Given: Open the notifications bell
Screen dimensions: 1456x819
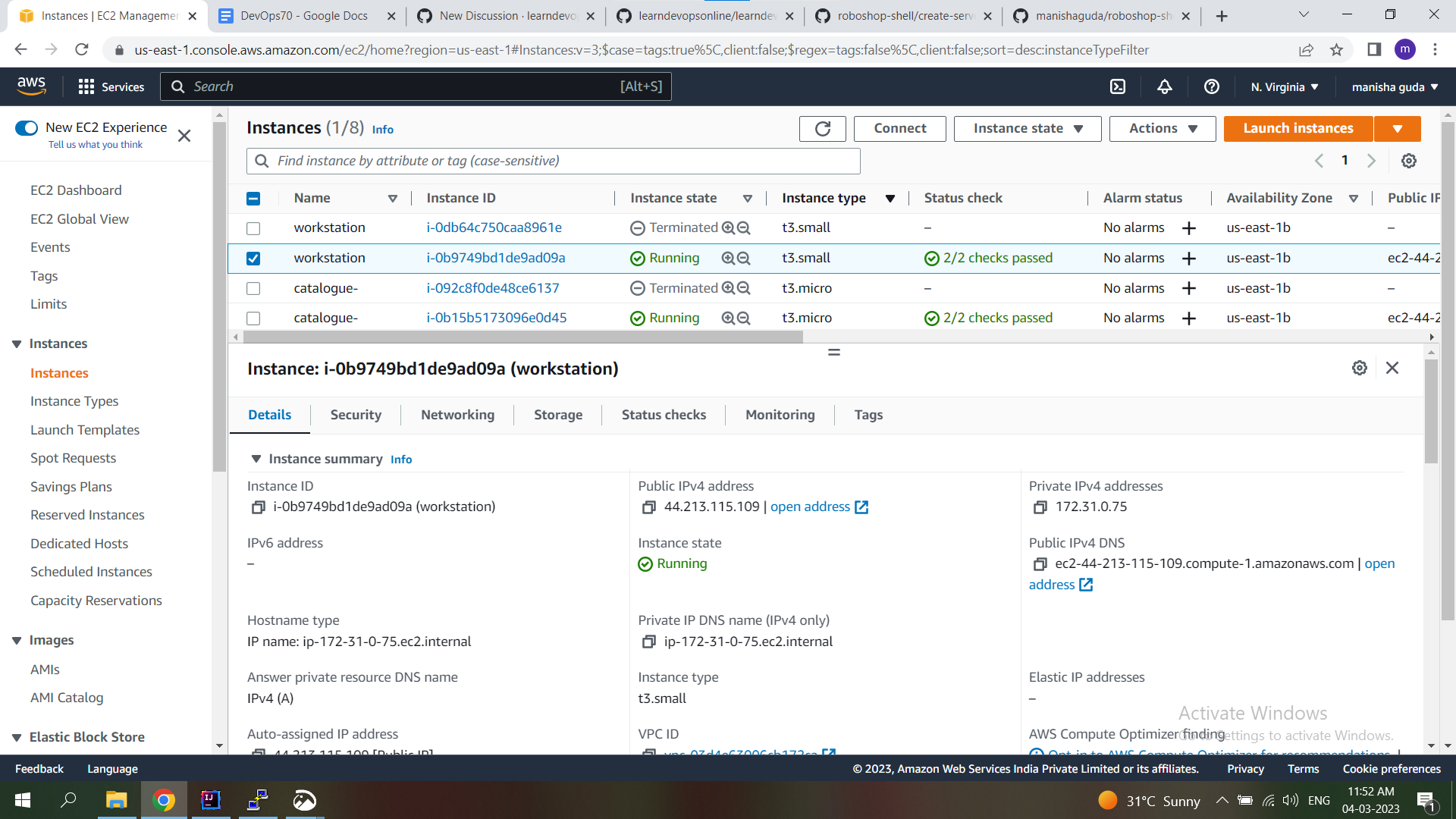Looking at the screenshot, I should tap(1165, 86).
